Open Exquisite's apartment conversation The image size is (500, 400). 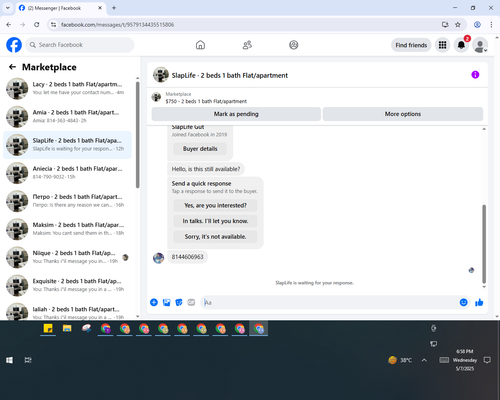(67, 285)
